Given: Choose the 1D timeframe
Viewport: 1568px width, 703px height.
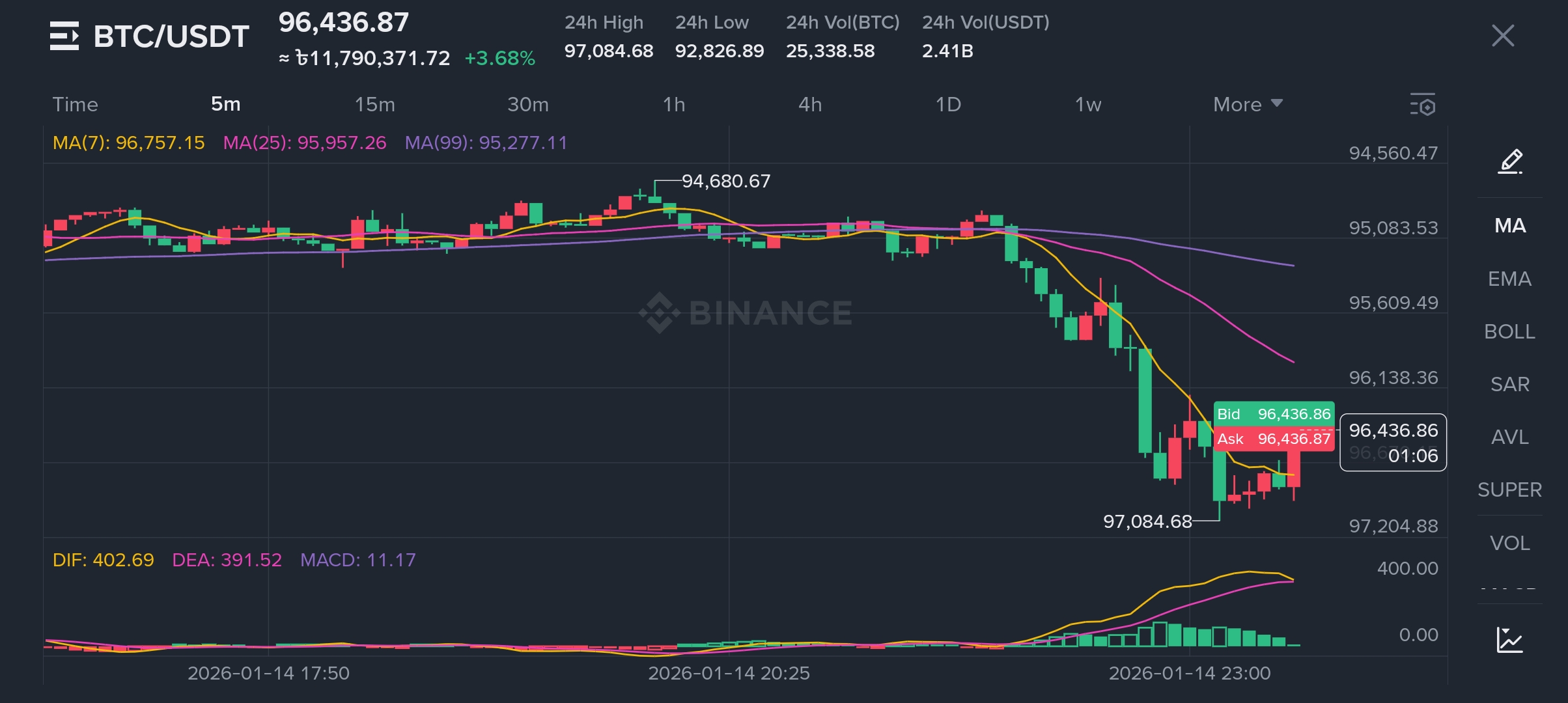Looking at the screenshot, I should [948, 104].
